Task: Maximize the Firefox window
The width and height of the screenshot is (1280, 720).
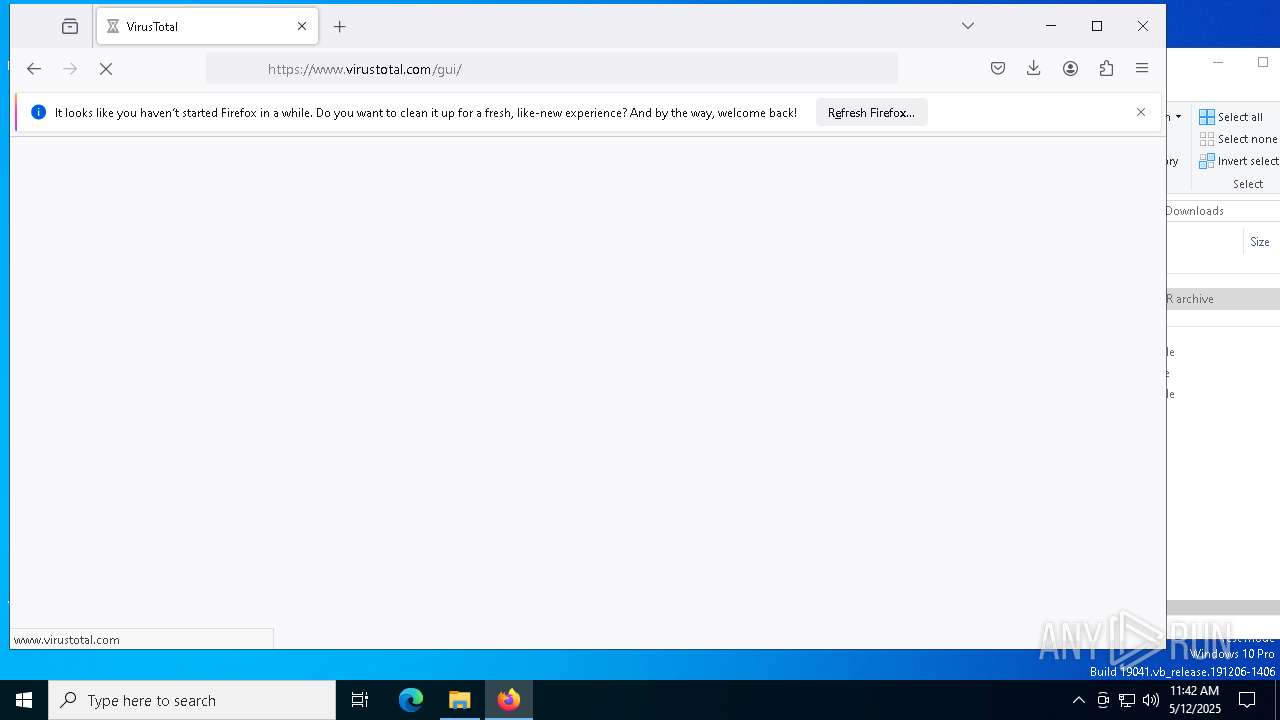Action: 1097,26
